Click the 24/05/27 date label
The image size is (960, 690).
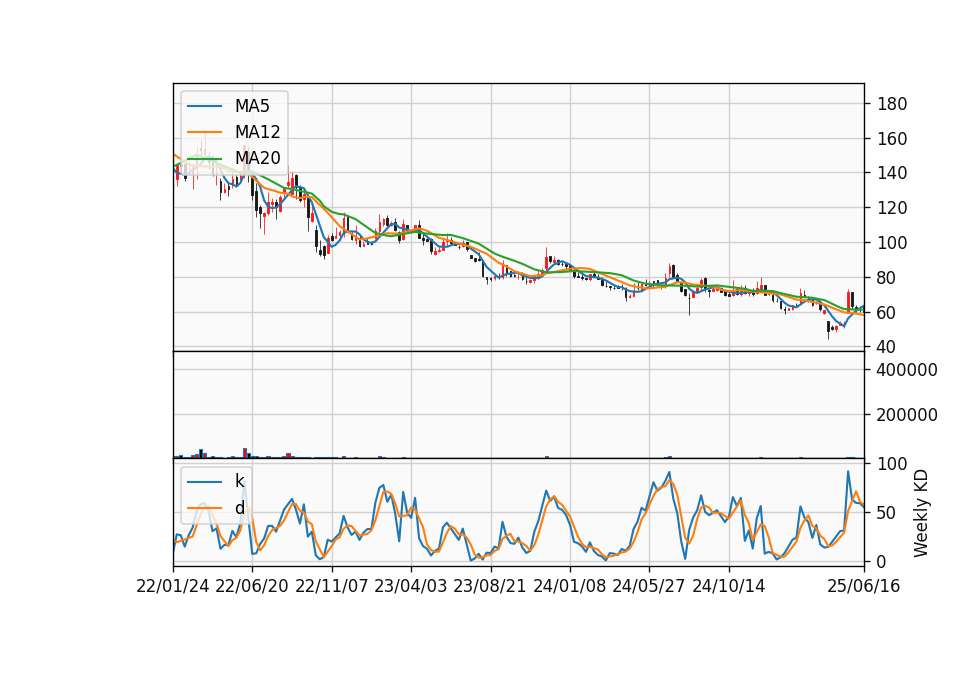click(x=649, y=586)
